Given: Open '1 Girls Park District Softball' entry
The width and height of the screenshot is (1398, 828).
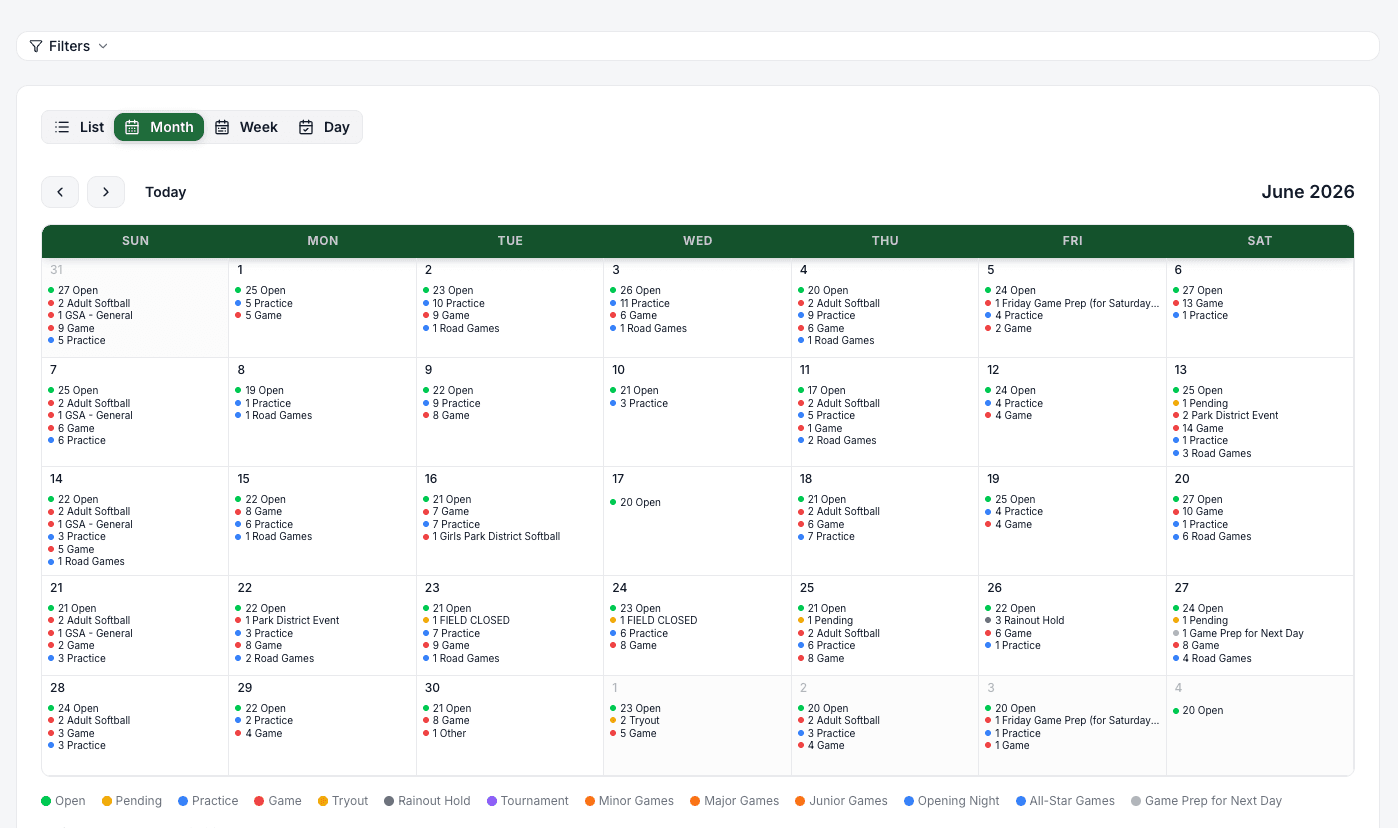Looking at the screenshot, I should tap(491, 537).
